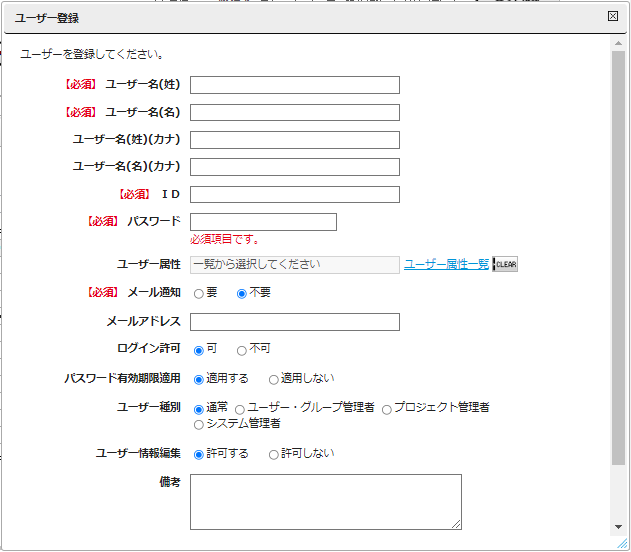Click the CLEAR button beside ユーザー属性一覧

pyautogui.click(x=505, y=264)
